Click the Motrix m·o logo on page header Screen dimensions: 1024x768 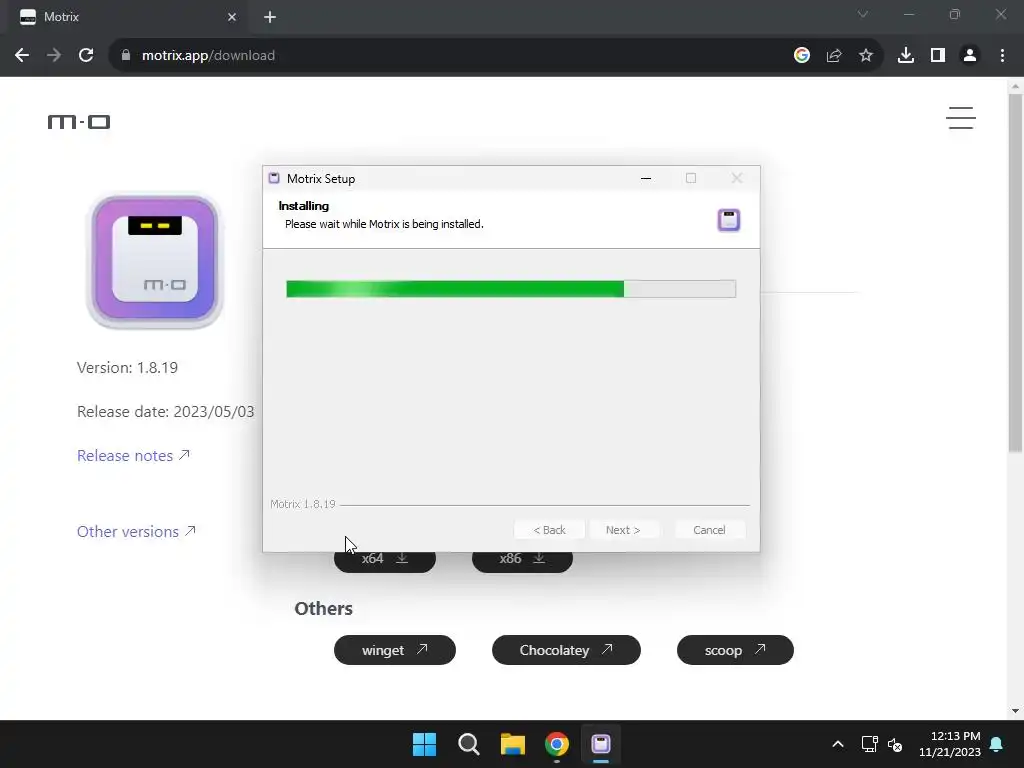pyautogui.click(x=79, y=121)
